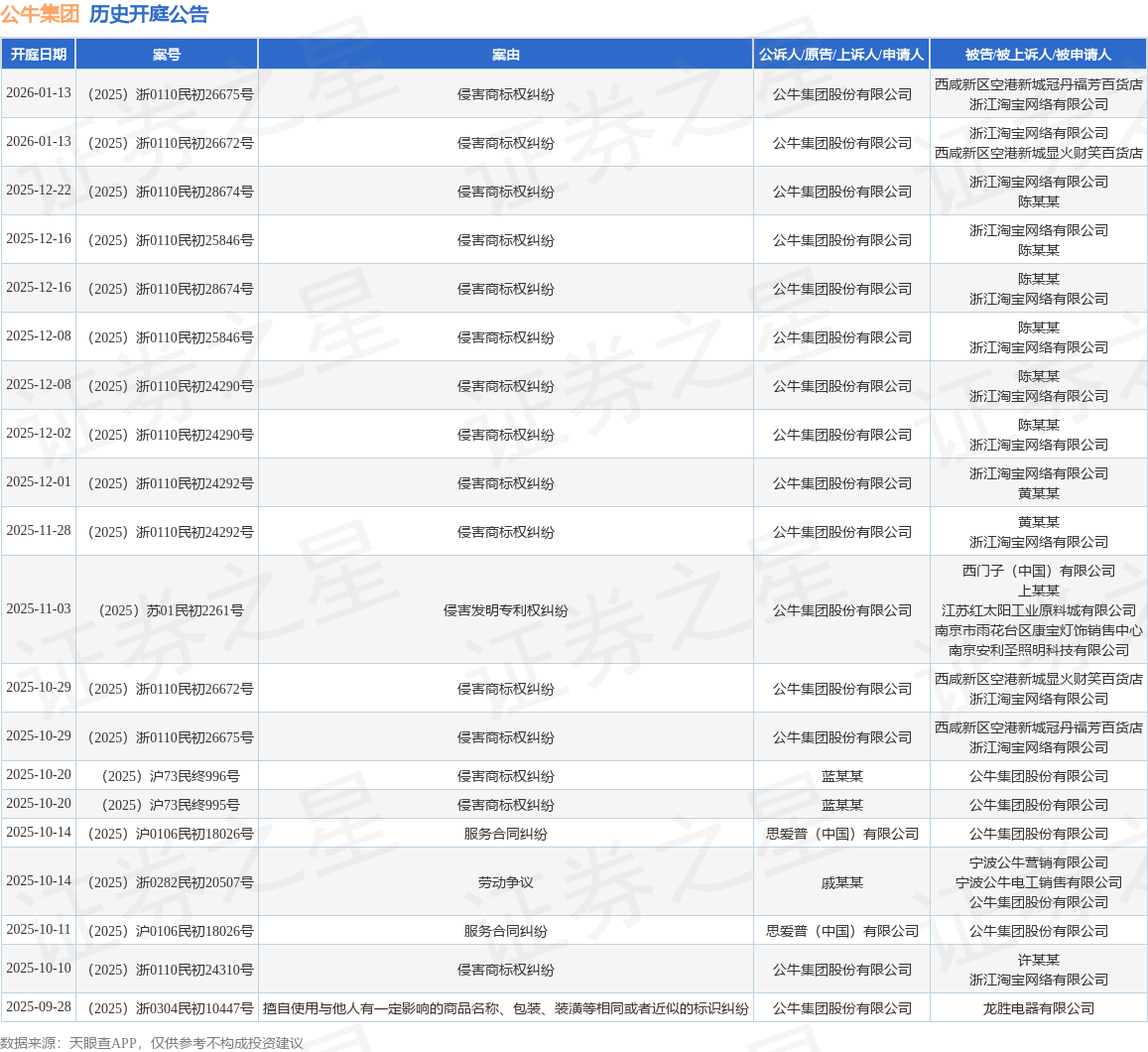The height and width of the screenshot is (1052, 1148).
Task: Click the 劳动争议 cause cell
Action: [505, 882]
